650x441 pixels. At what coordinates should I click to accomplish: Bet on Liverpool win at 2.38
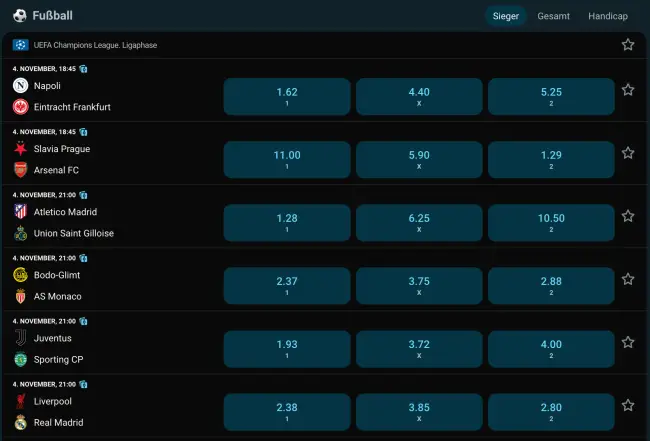point(287,412)
